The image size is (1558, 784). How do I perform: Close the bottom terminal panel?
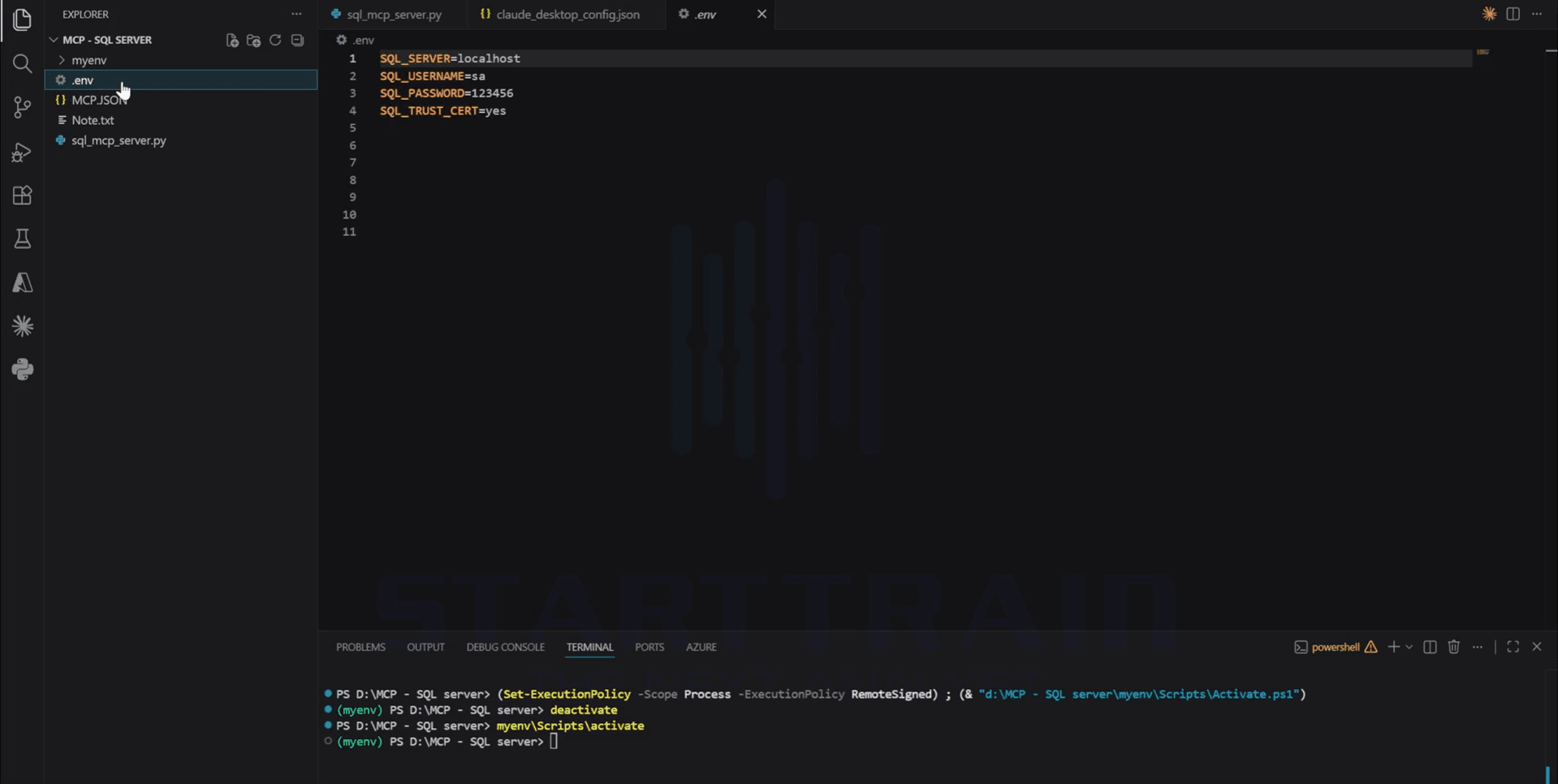tap(1536, 647)
